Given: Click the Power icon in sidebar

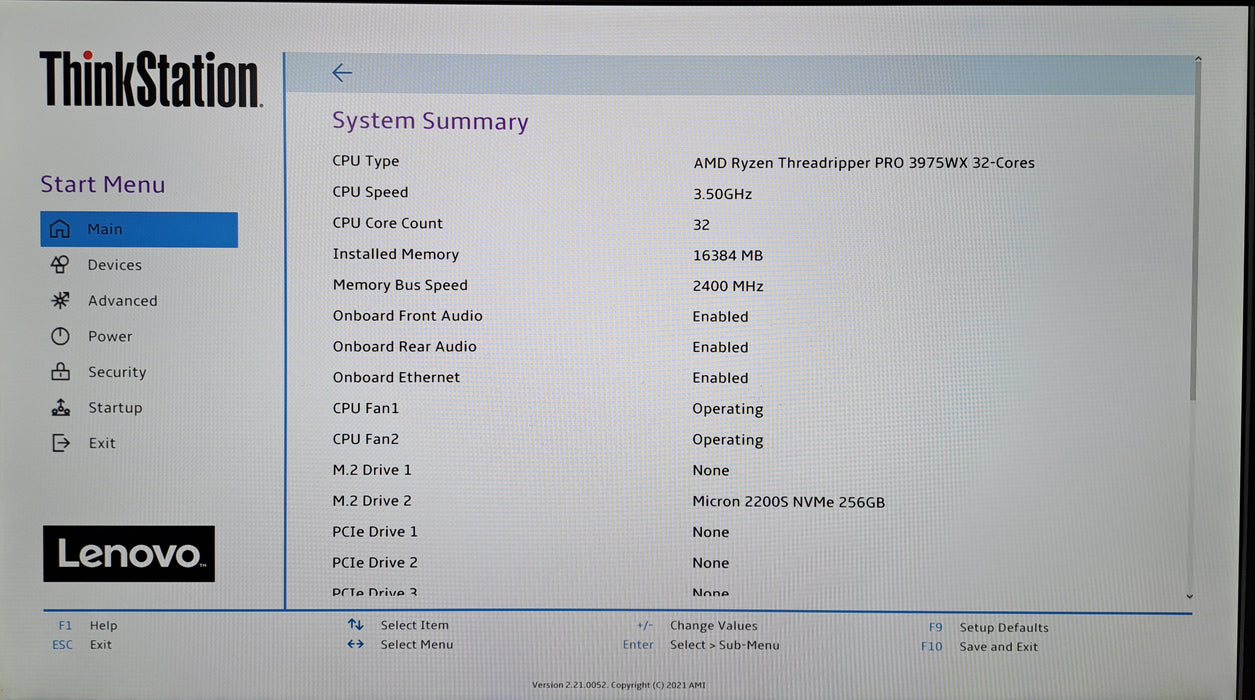Looking at the screenshot, I should (x=60, y=336).
